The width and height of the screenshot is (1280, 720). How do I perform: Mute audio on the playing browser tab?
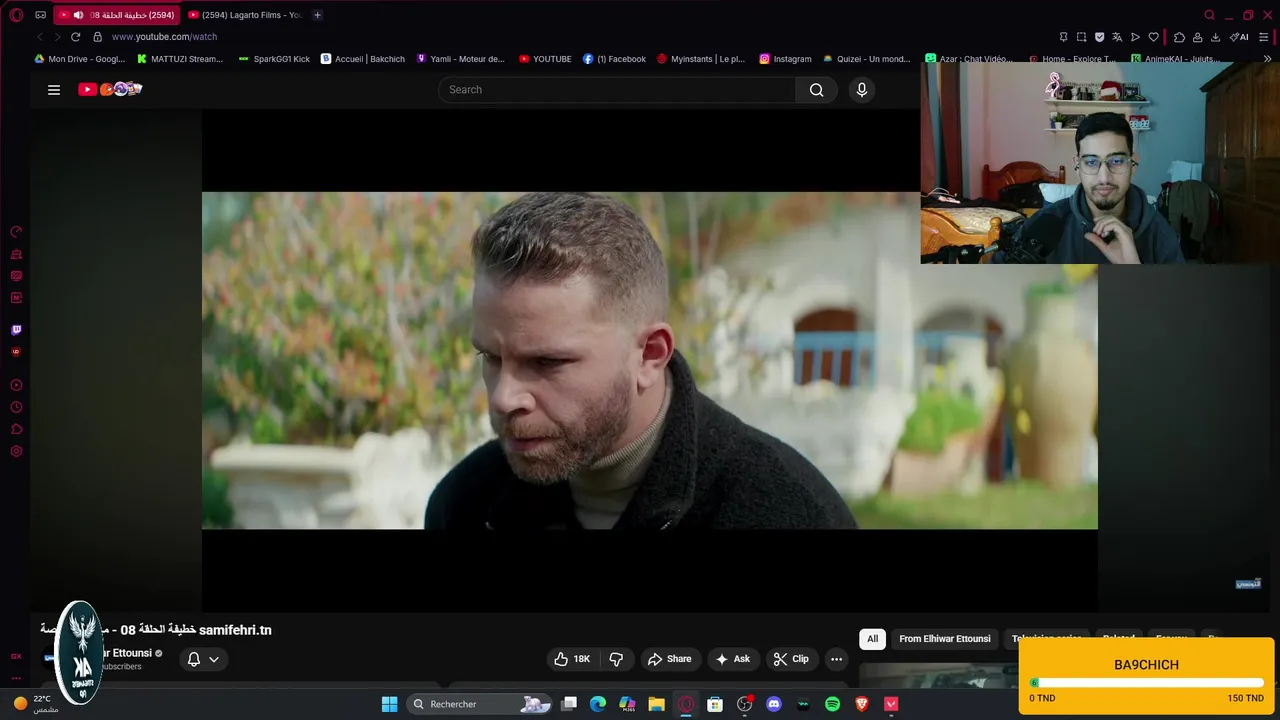tap(78, 15)
